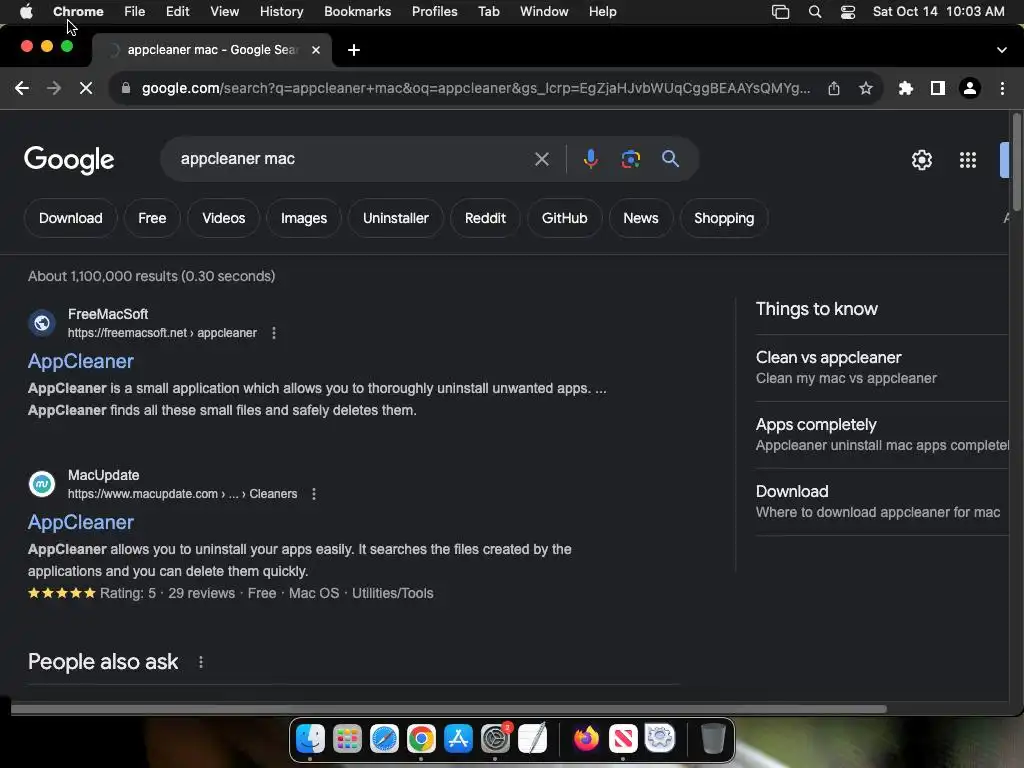Open the History menu

tap(281, 12)
